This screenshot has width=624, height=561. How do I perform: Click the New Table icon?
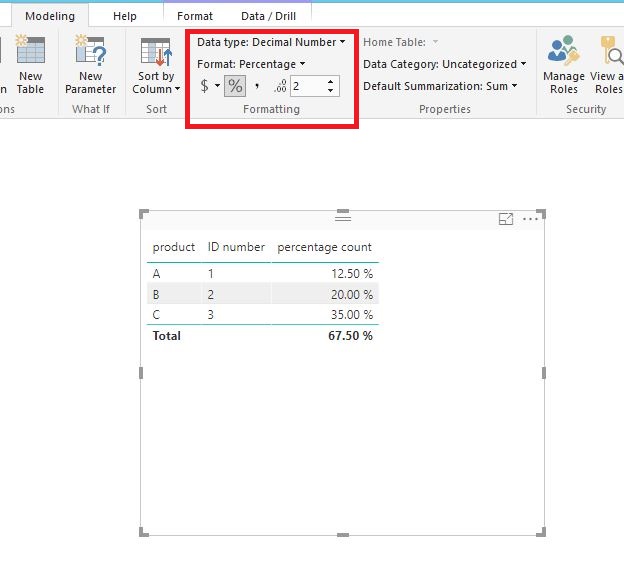point(30,49)
